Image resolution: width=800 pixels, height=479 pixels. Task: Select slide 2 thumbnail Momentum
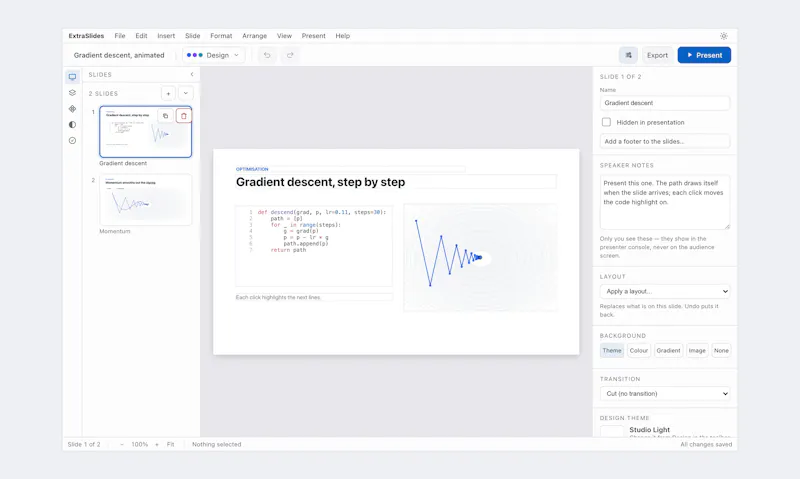click(145, 199)
